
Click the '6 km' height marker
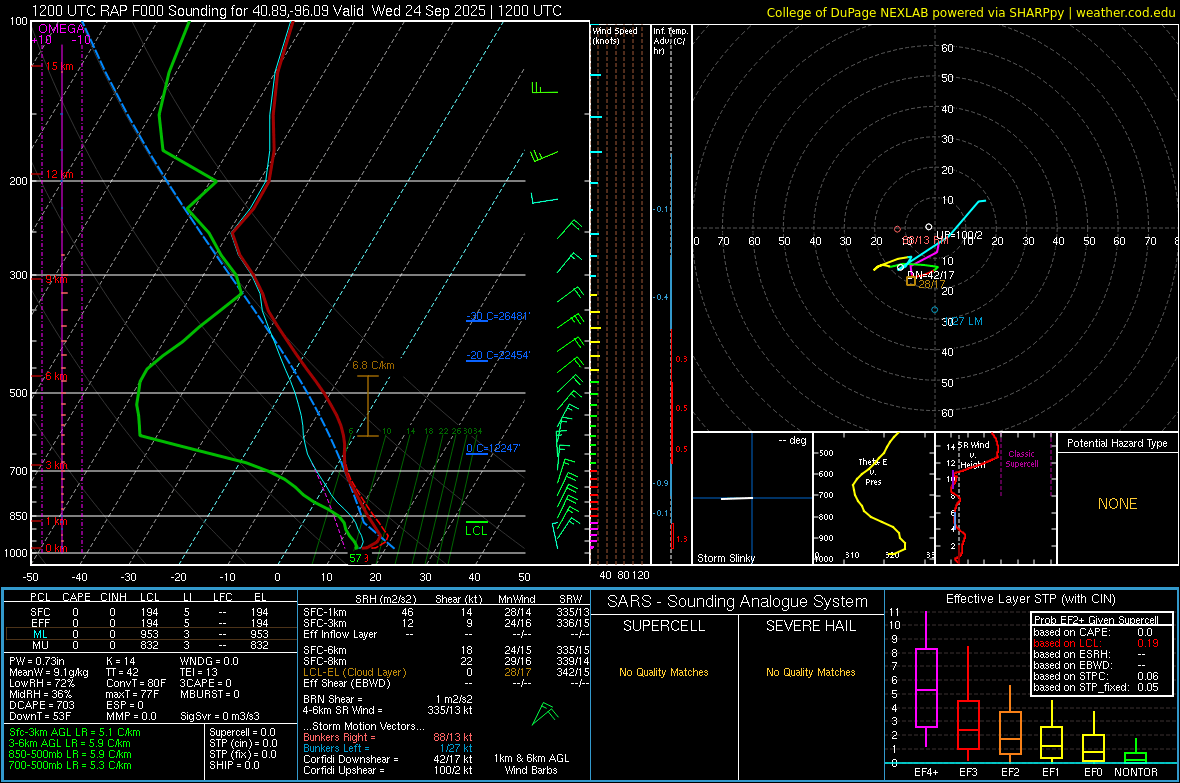pos(56,376)
